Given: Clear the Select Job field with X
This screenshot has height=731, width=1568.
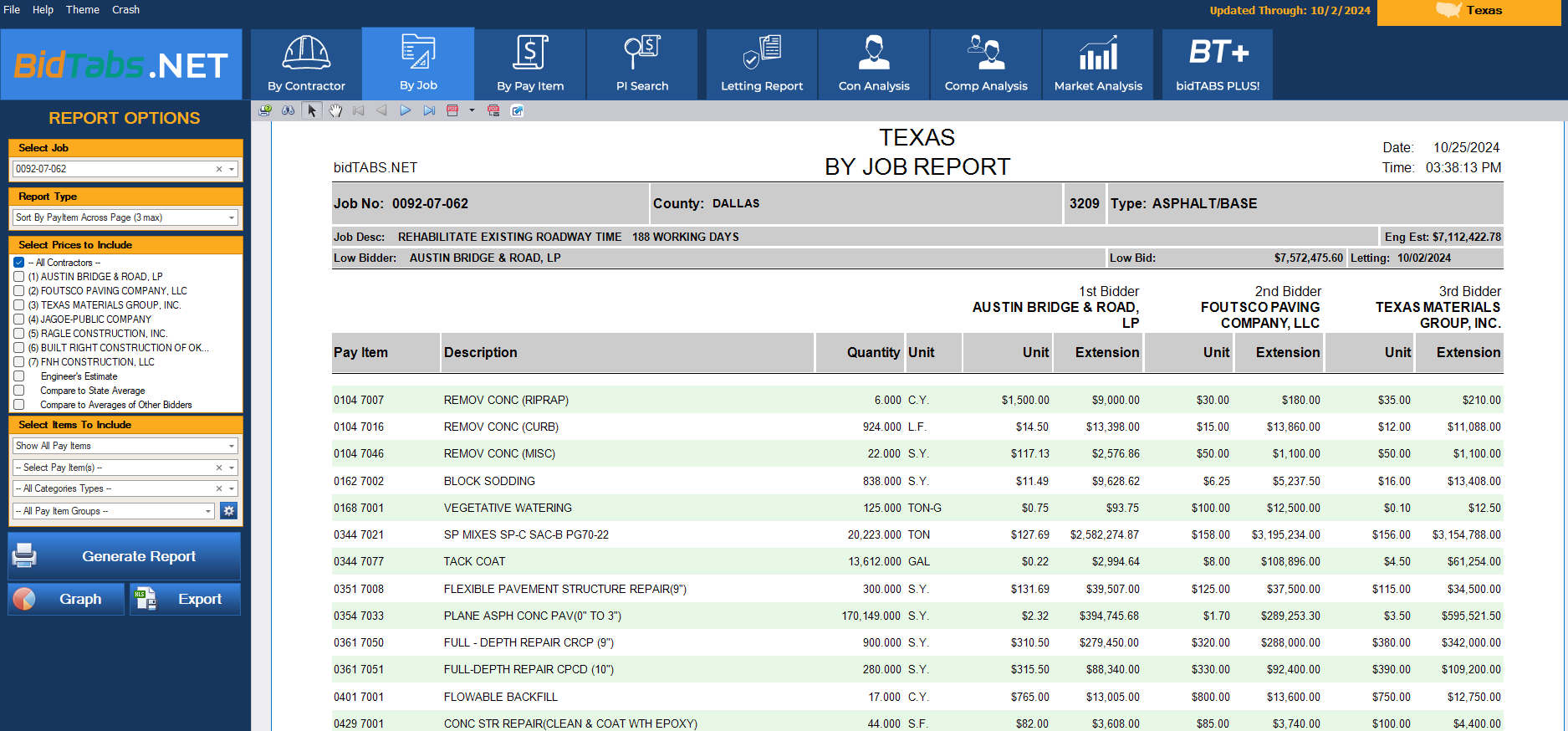Looking at the screenshot, I should point(219,169).
